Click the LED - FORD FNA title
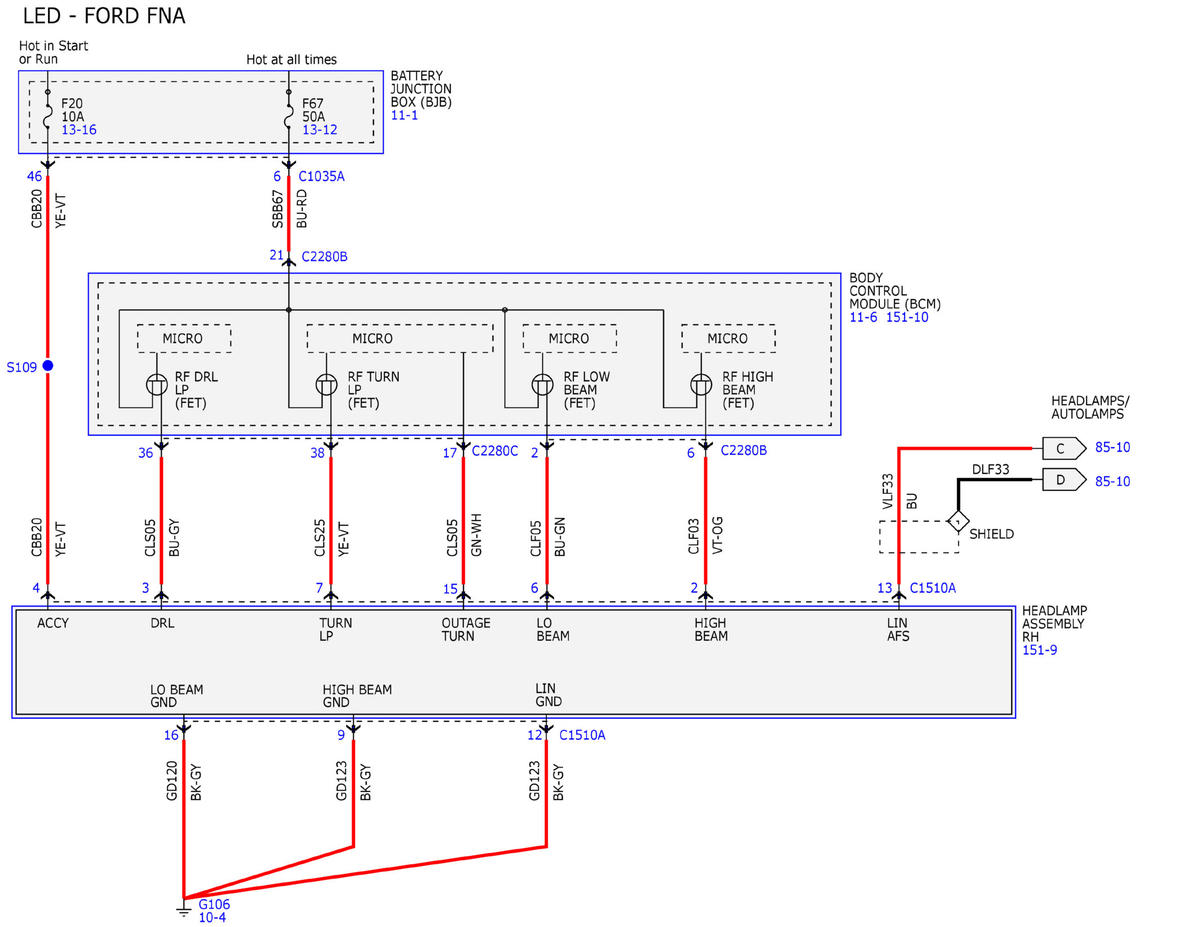This screenshot has height=927, width=1200. [104, 16]
